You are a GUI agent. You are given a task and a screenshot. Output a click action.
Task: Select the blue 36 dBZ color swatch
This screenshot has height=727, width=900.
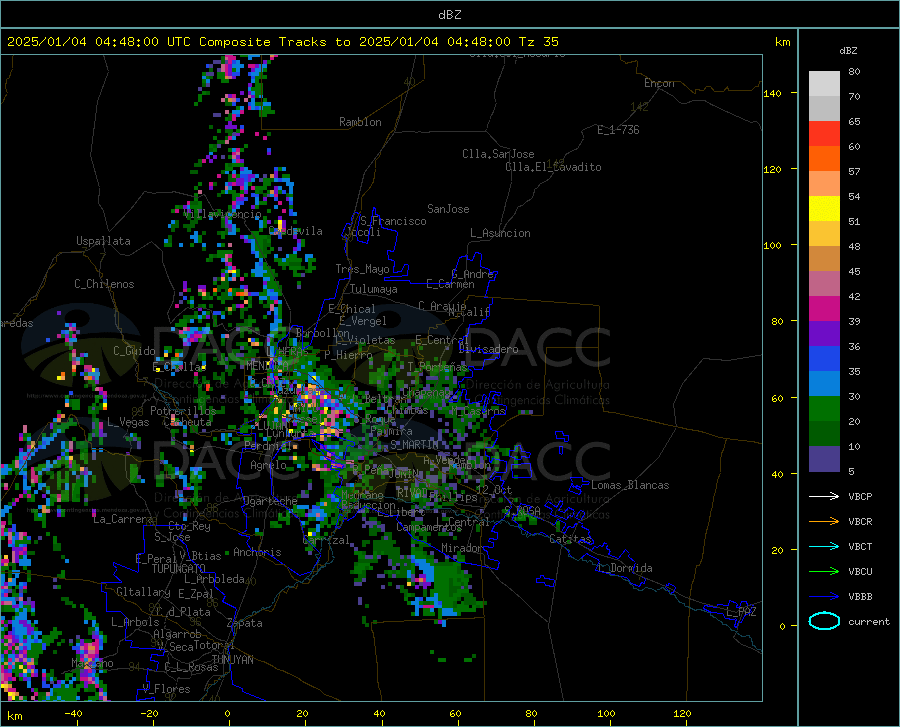coord(824,359)
